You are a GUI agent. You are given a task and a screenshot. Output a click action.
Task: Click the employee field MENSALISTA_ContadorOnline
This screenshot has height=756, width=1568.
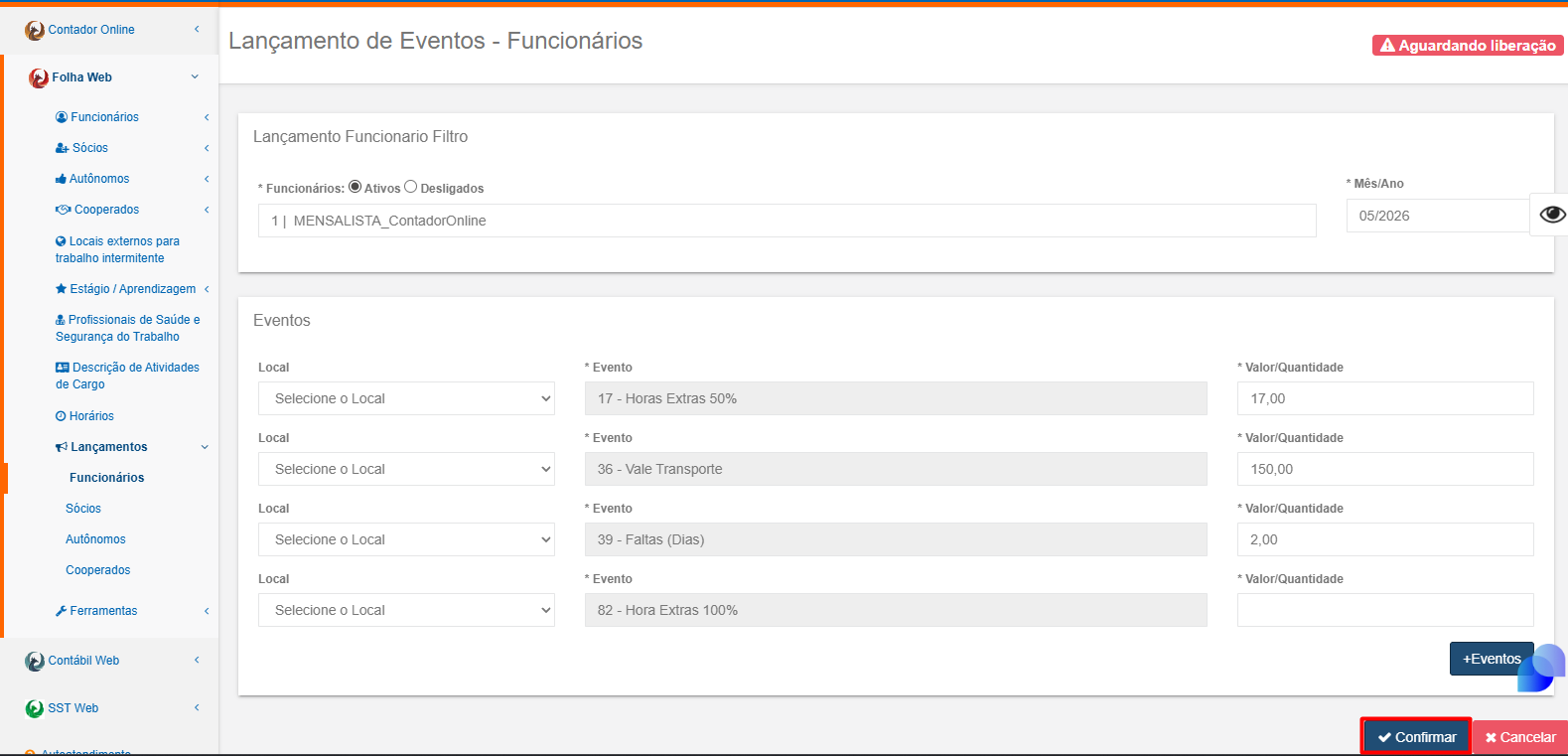pos(787,221)
